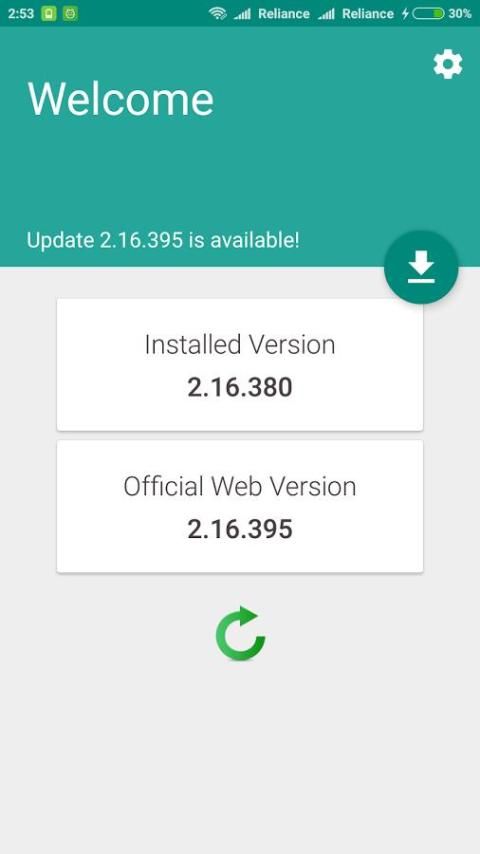Tap web version number 2.16.395
480x854 pixels.
[x=240, y=529]
